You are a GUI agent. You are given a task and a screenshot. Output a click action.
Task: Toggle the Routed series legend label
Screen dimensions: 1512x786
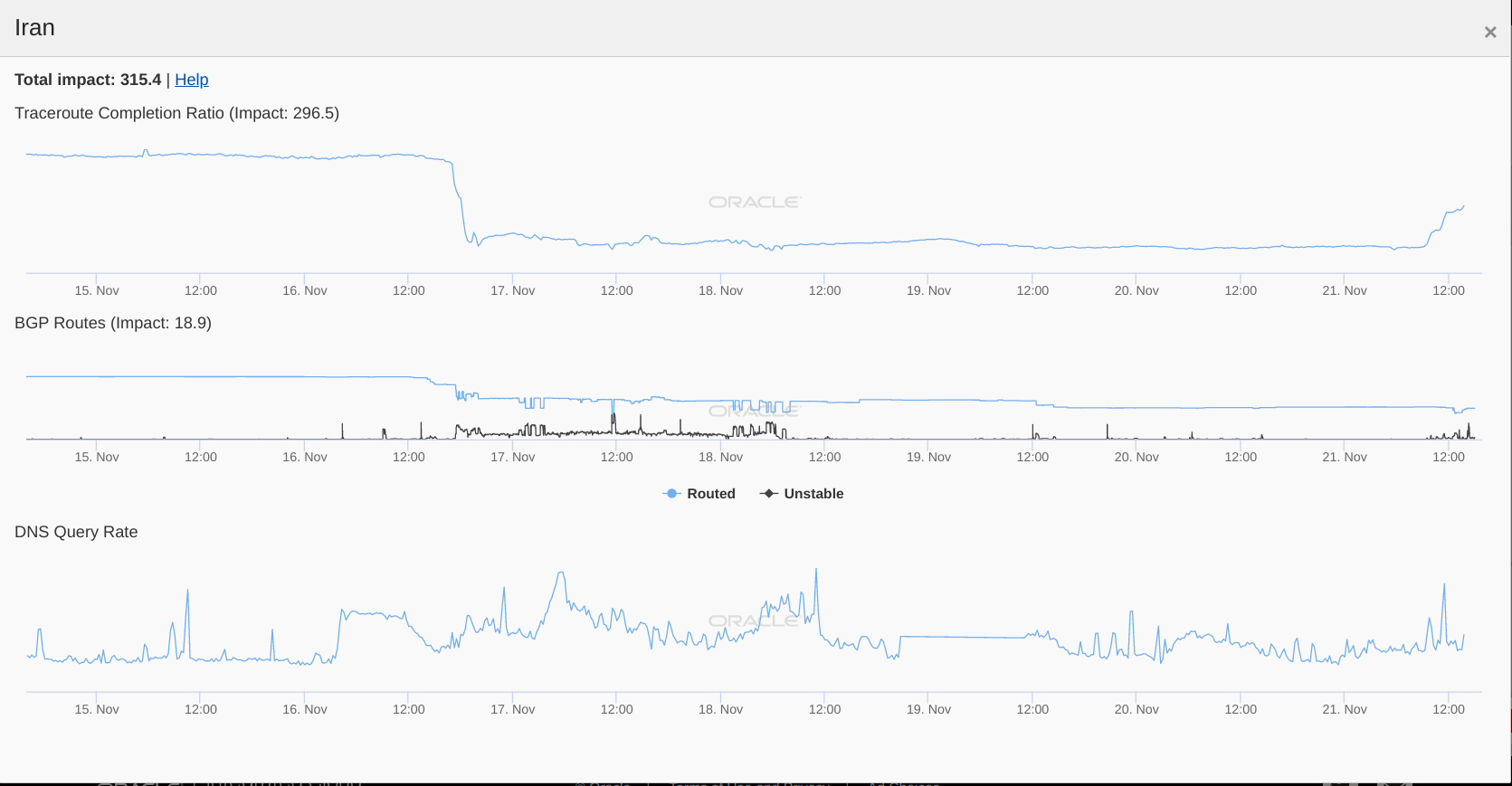click(x=710, y=494)
